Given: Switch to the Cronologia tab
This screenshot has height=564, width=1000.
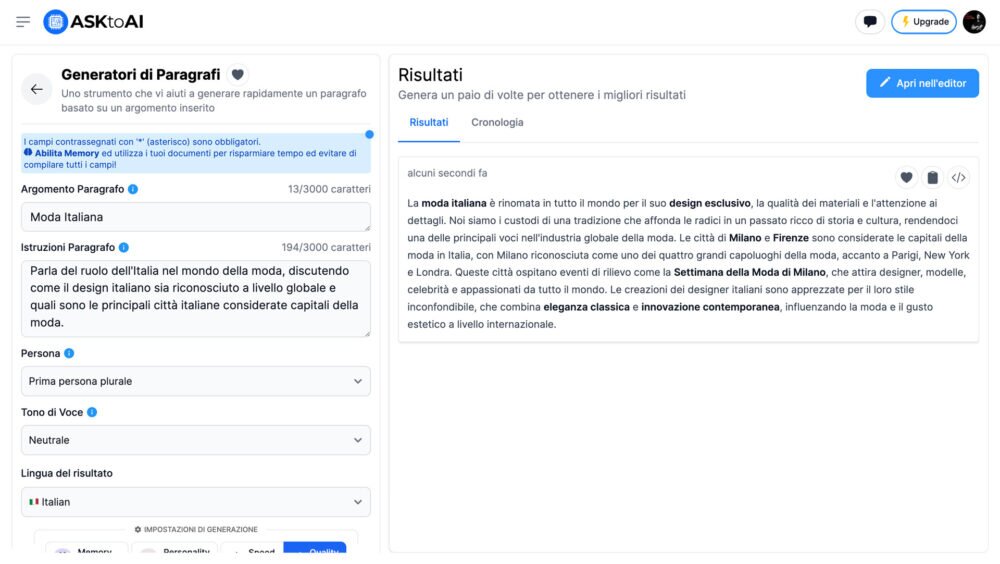Looking at the screenshot, I should (x=497, y=123).
